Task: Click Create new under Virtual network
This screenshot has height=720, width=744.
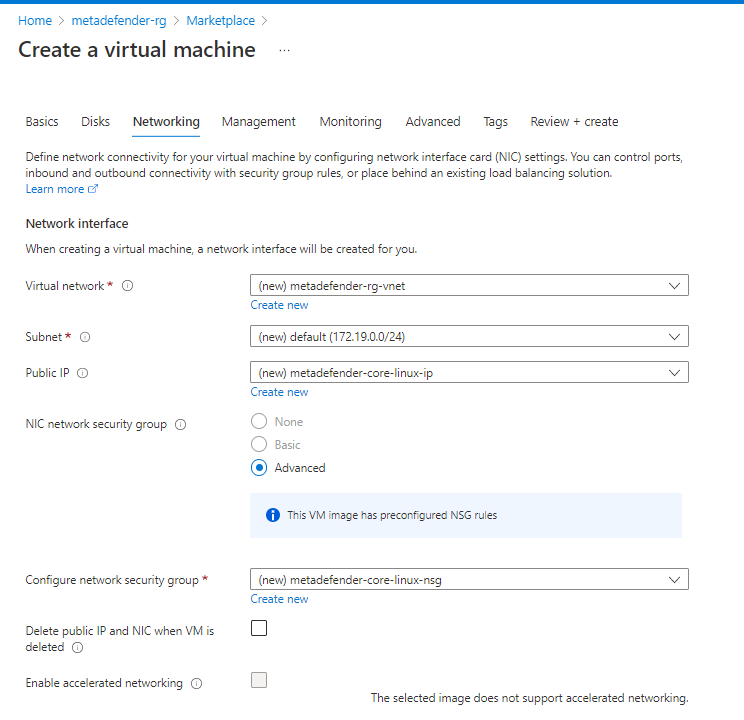Action: pyautogui.click(x=279, y=305)
